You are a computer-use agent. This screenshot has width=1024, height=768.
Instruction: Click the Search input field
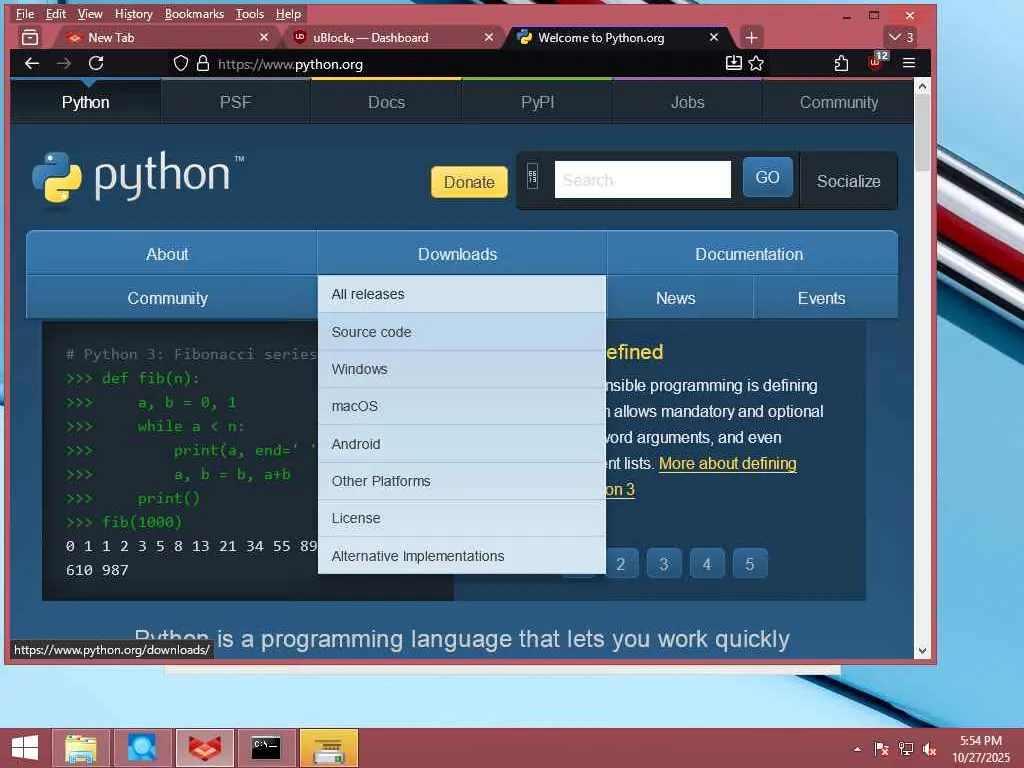pyautogui.click(x=643, y=179)
